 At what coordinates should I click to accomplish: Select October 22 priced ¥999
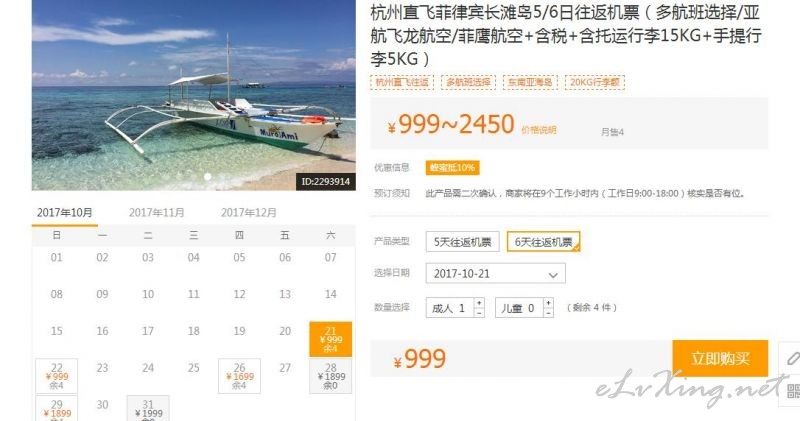[x=57, y=376]
